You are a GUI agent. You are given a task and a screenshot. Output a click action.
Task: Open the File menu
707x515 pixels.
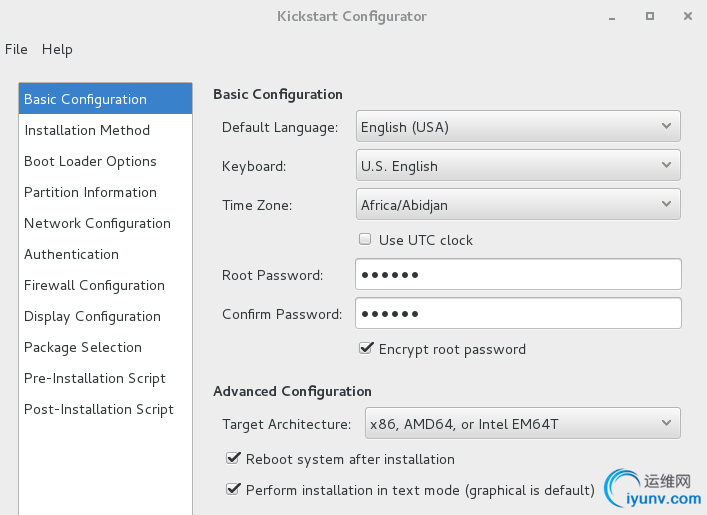tap(16, 49)
